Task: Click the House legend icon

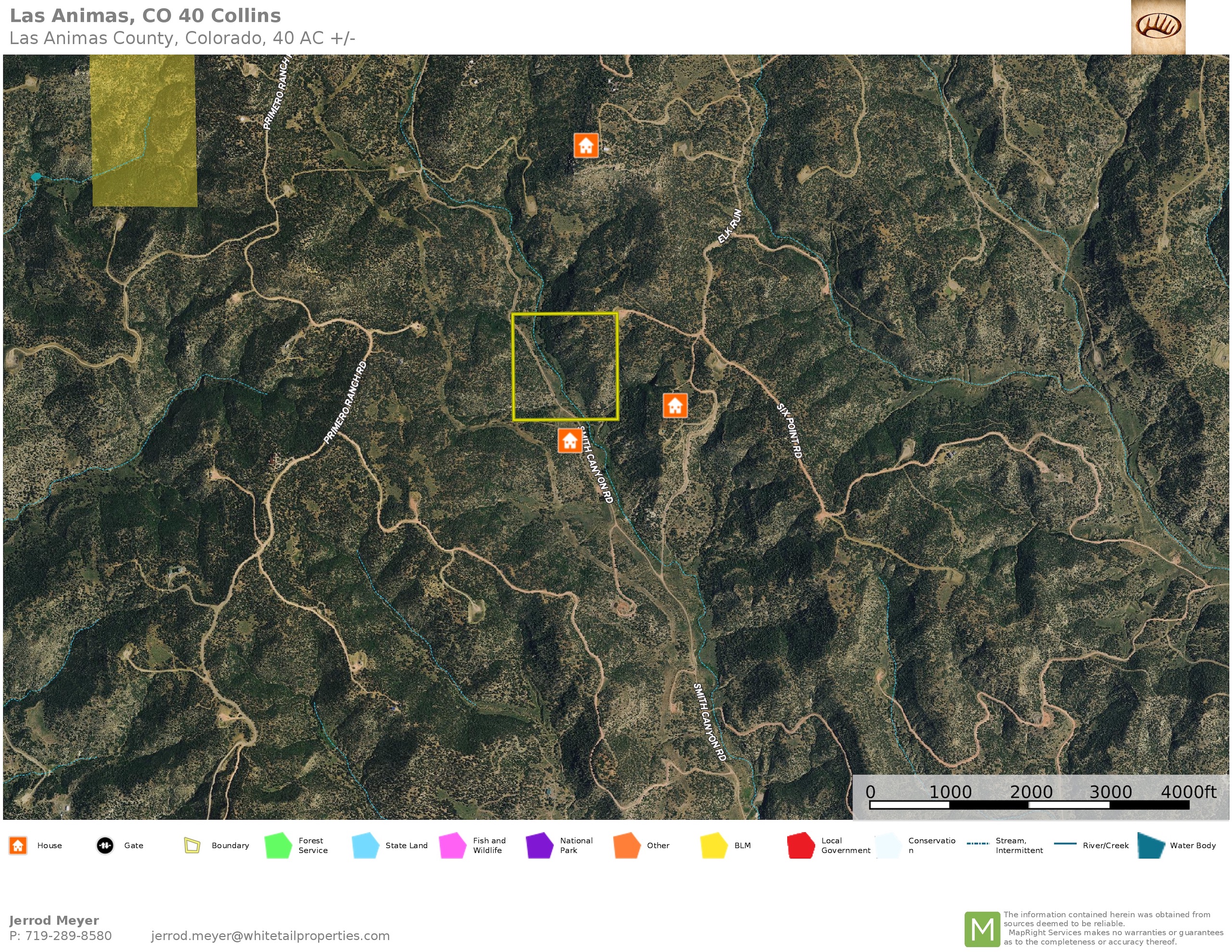Action: click(x=18, y=845)
